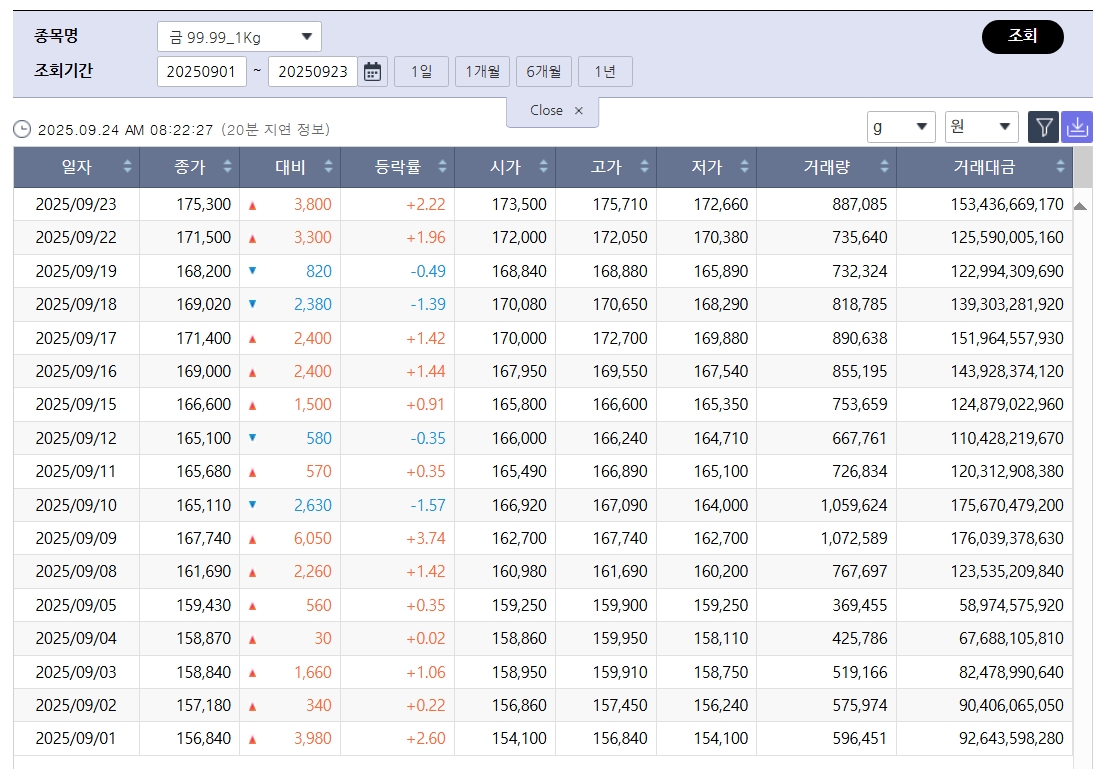Click the clock icon beside the timestamp
Screen dimensions: 1105x769
tap(21, 128)
